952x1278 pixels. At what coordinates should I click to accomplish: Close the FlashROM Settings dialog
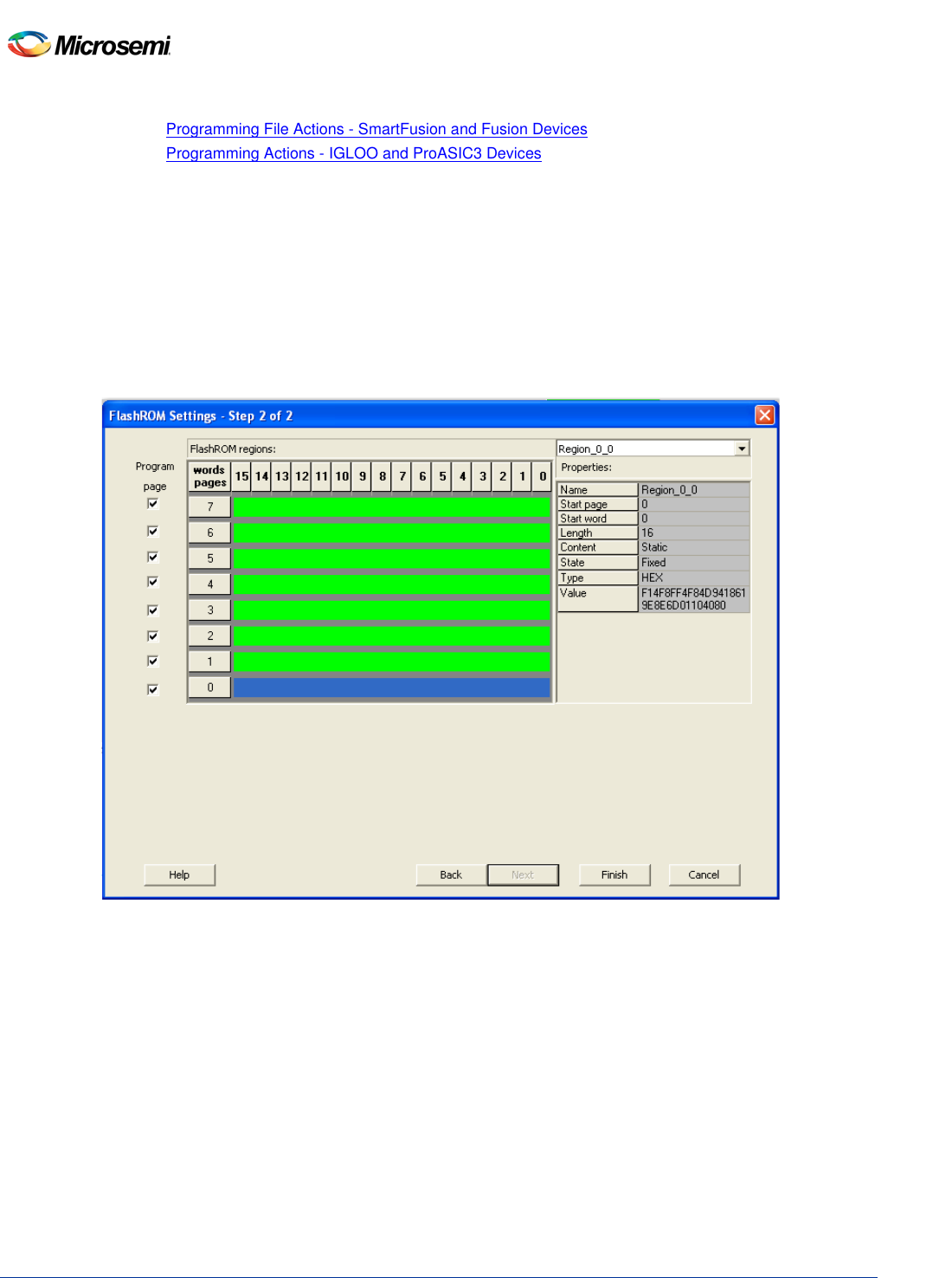765,415
